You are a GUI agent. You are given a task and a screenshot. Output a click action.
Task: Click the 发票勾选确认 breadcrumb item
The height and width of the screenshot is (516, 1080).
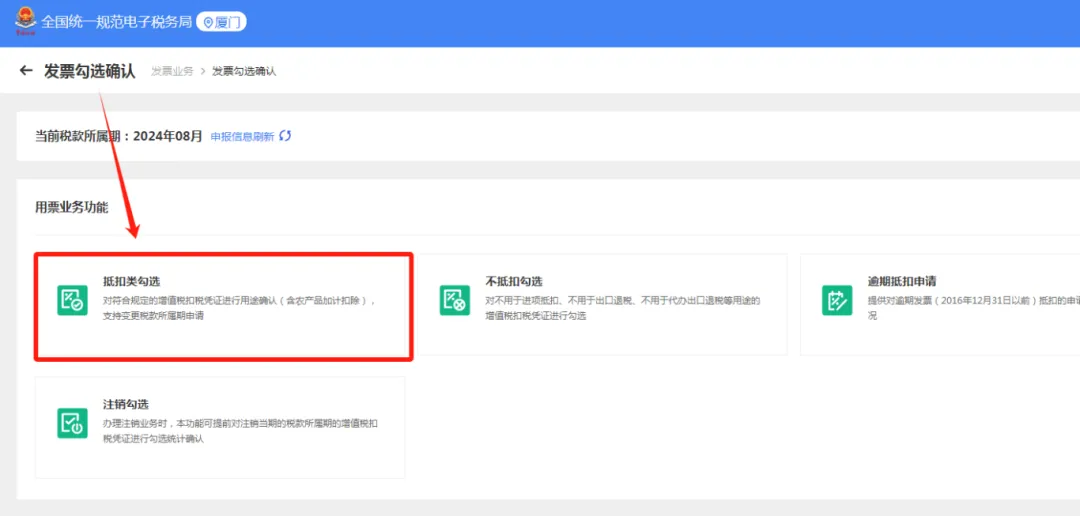244,71
